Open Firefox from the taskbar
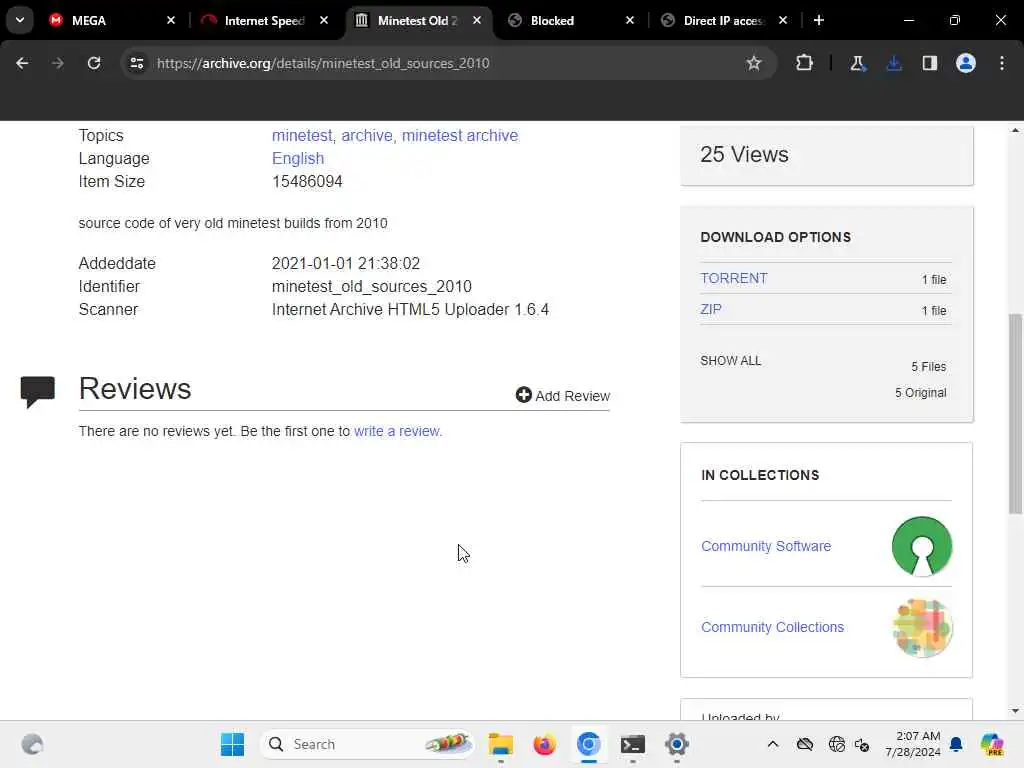Image resolution: width=1024 pixels, height=768 pixels. pyautogui.click(x=544, y=744)
